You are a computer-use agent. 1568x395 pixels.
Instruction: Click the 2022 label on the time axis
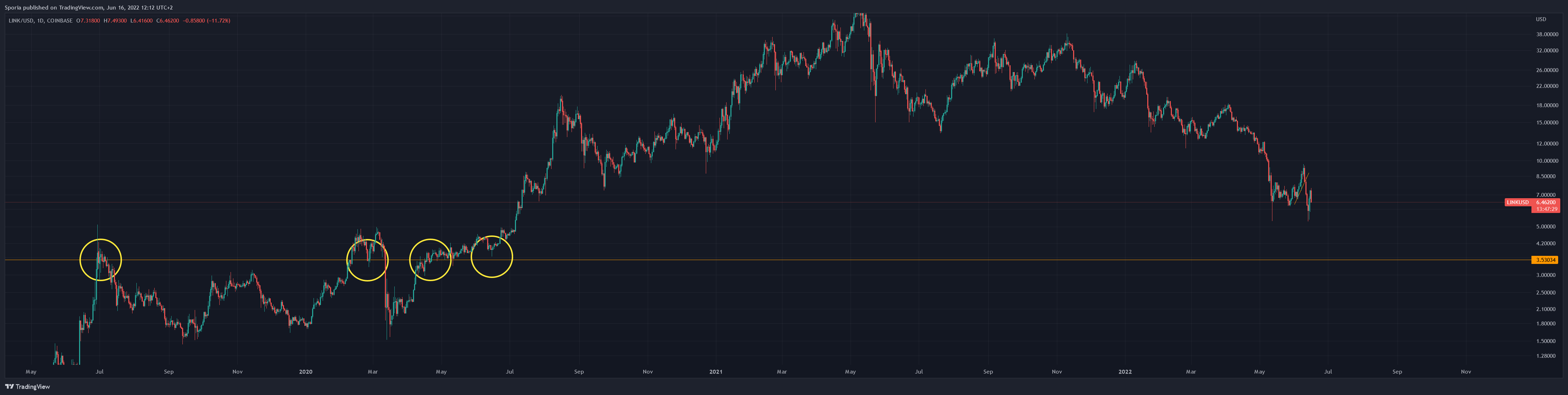click(x=1125, y=371)
